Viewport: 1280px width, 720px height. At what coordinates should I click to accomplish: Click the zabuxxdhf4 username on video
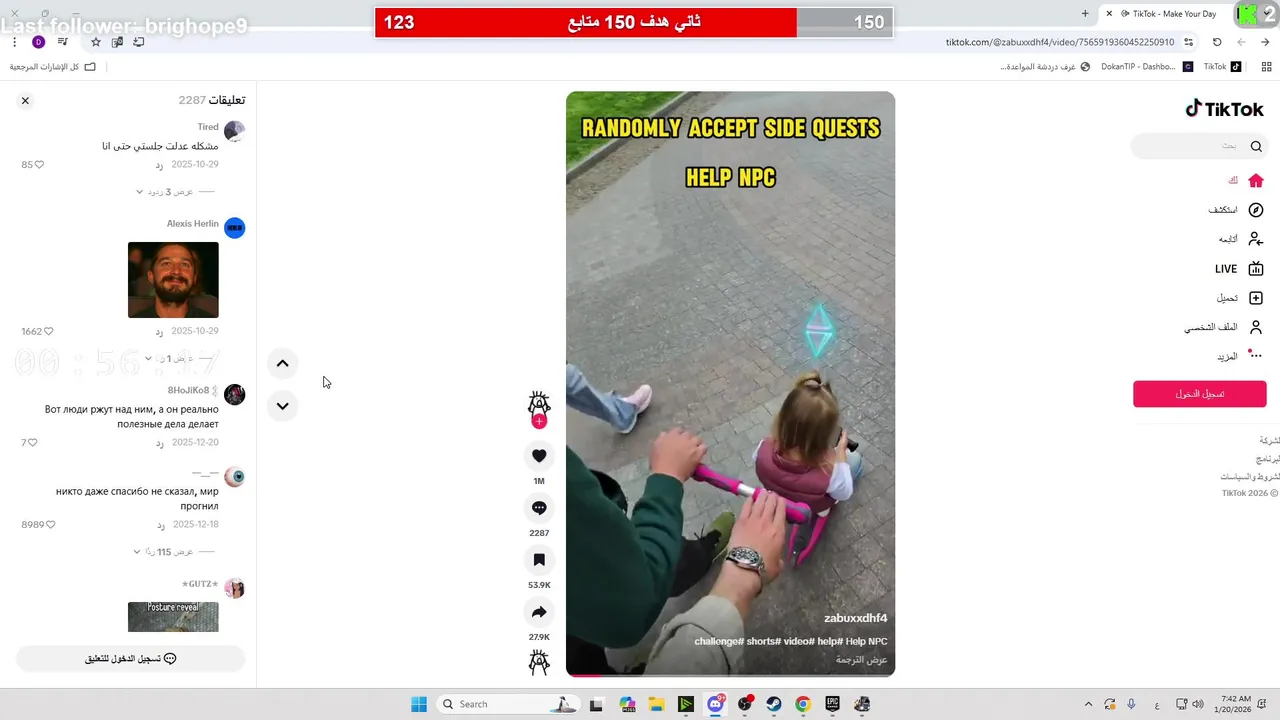point(855,618)
